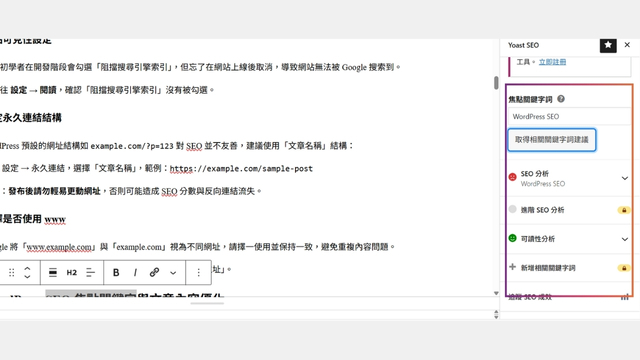Click the example.com/?p=123 code text
Viewport: 640px width, 360px height.
[x=132, y=146]
